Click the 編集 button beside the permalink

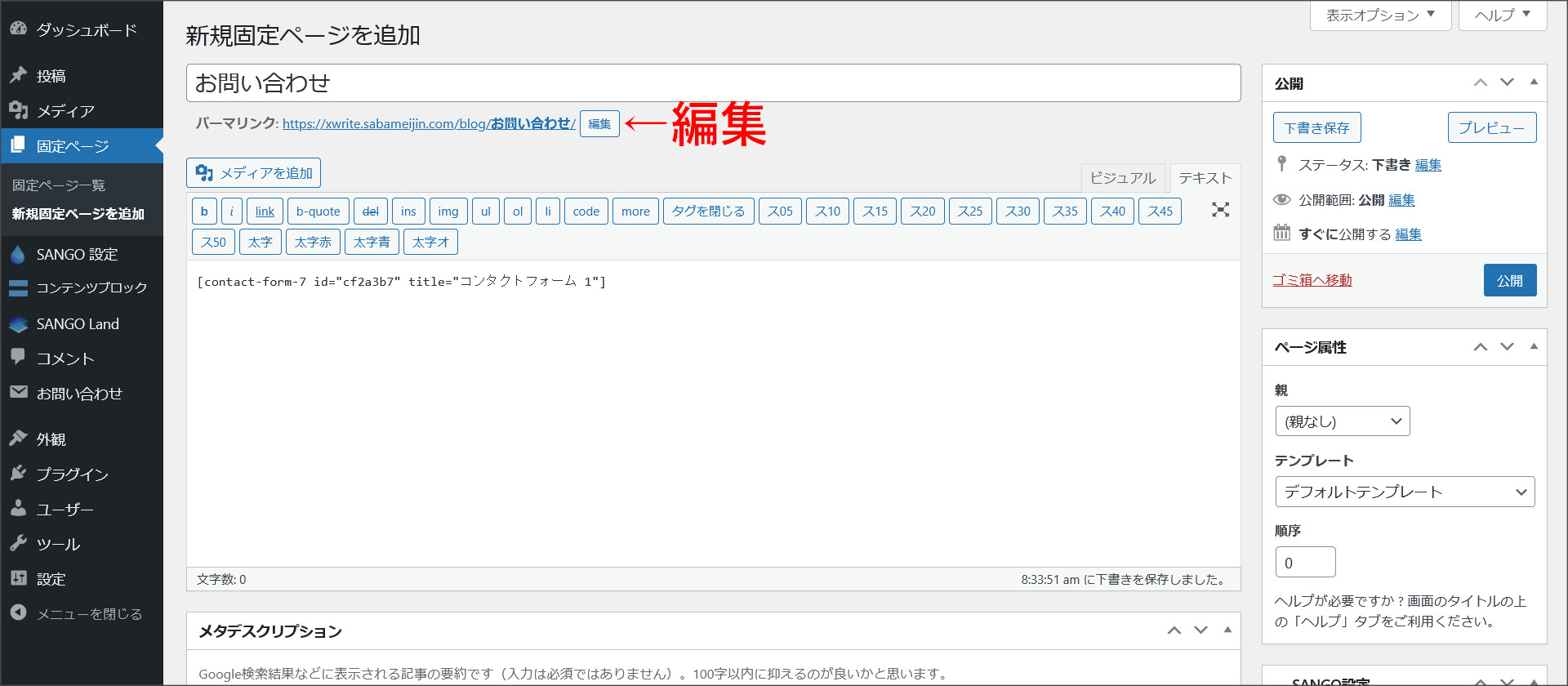click(599, 124)
